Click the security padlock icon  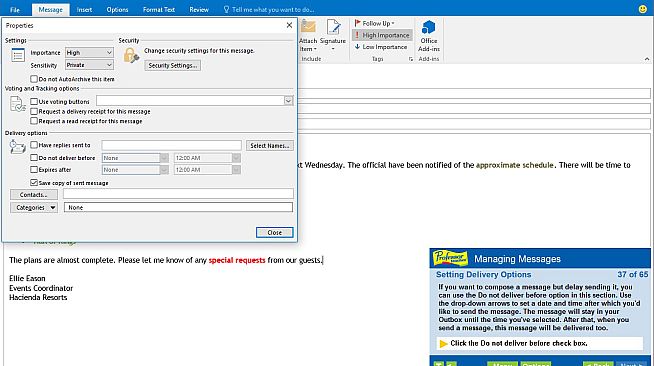point(131,55)
